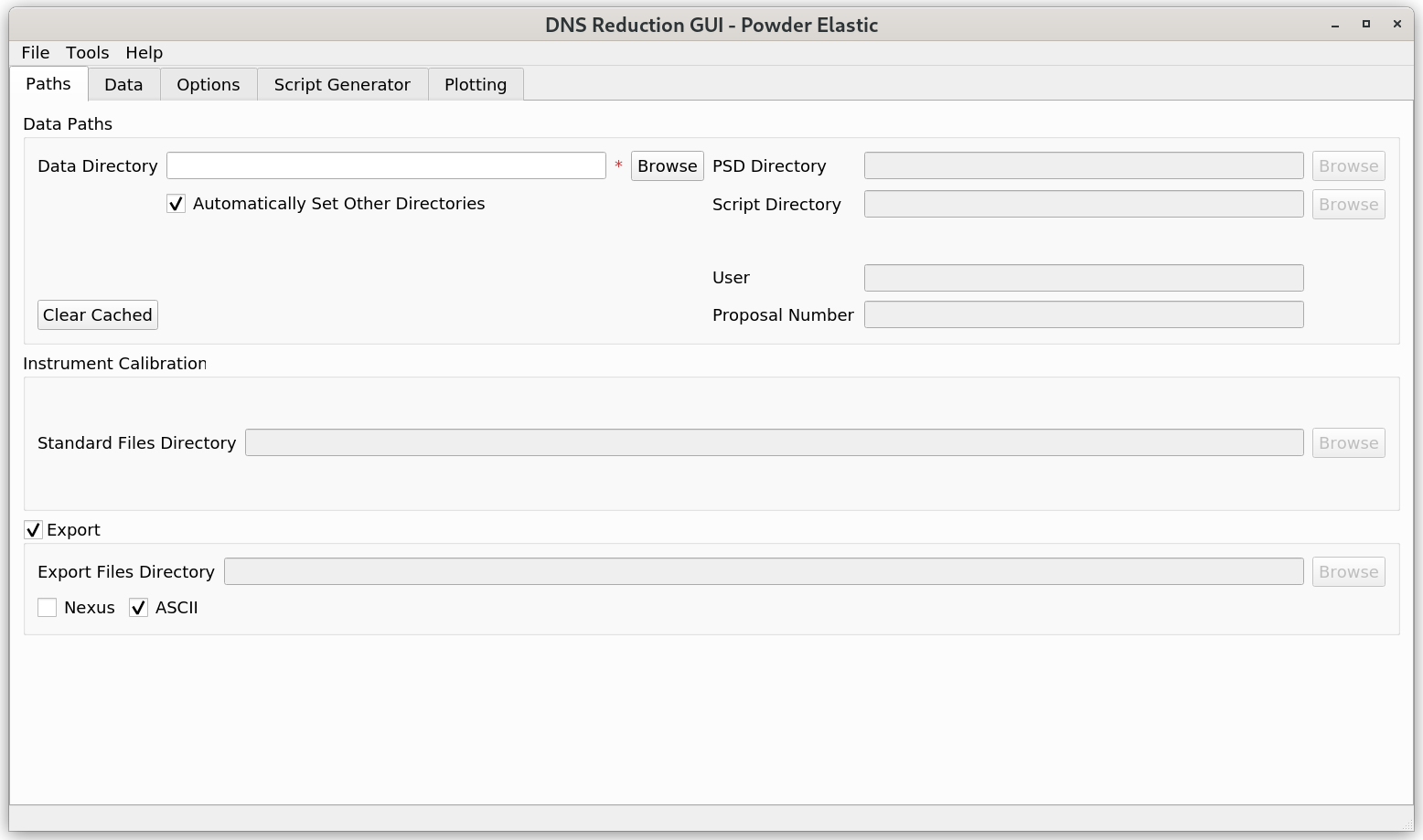Open the Help menu
1423x840 pixels.
tap(144, 53)
